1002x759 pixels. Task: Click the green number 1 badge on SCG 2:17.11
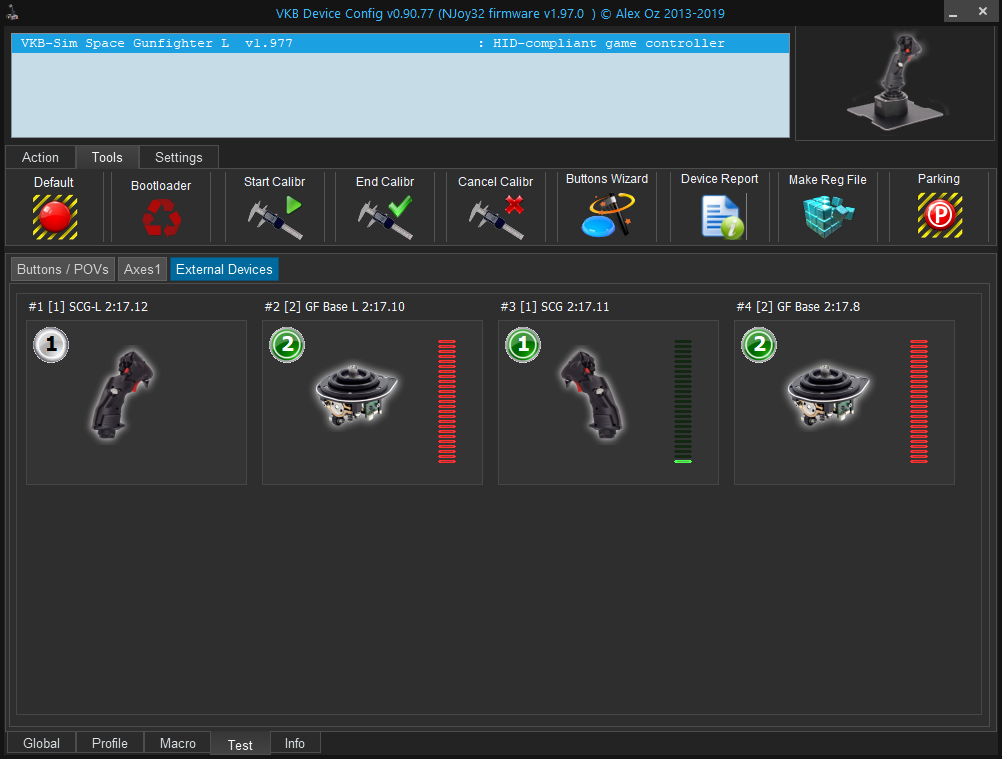[x=523, y=345]
